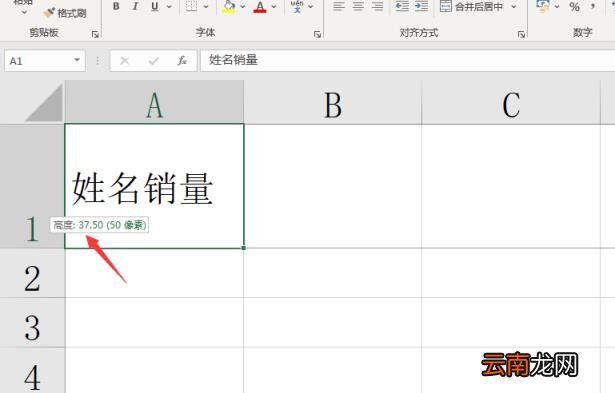Screen dimensions: 615x393
Task: Select row 2 header
Action: (x=32, y=273)
